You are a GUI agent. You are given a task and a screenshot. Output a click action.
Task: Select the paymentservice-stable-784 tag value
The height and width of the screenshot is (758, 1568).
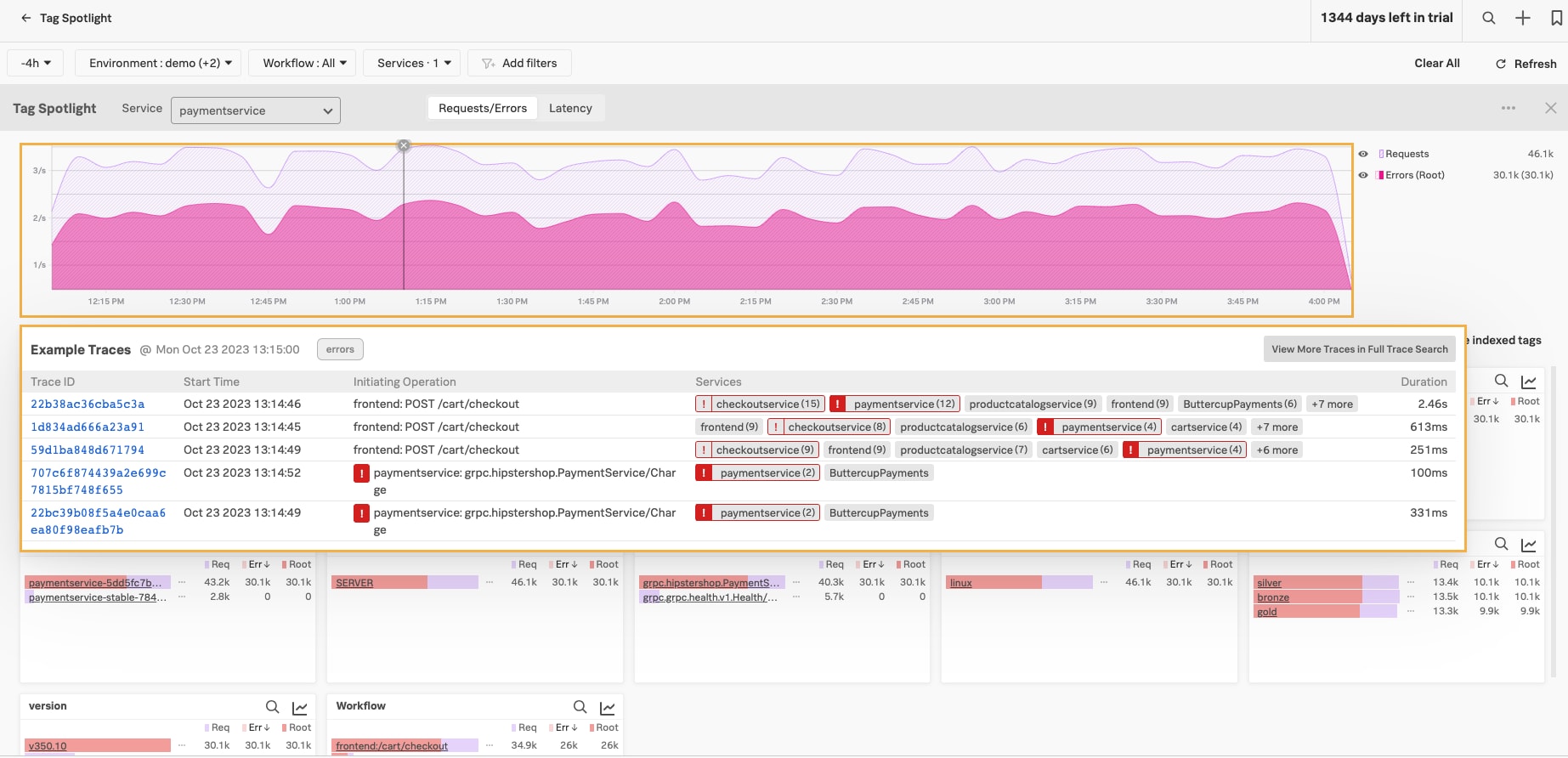point(98,597)
